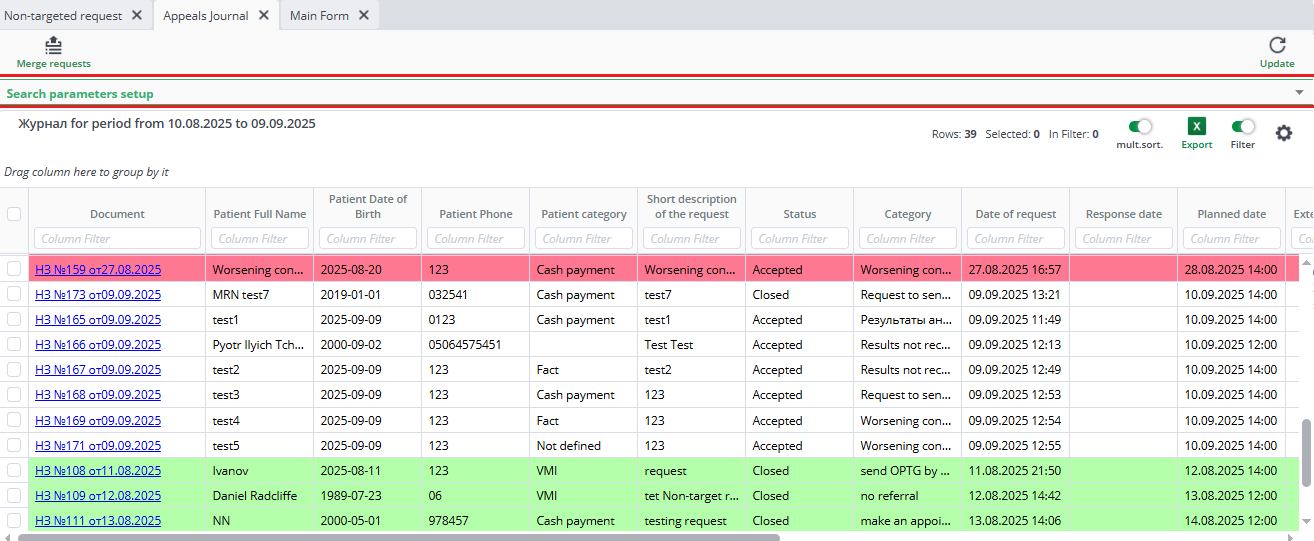Toggle the mult.sort. switch
Screen dimensions: 1314x541
pos(1140,127)
